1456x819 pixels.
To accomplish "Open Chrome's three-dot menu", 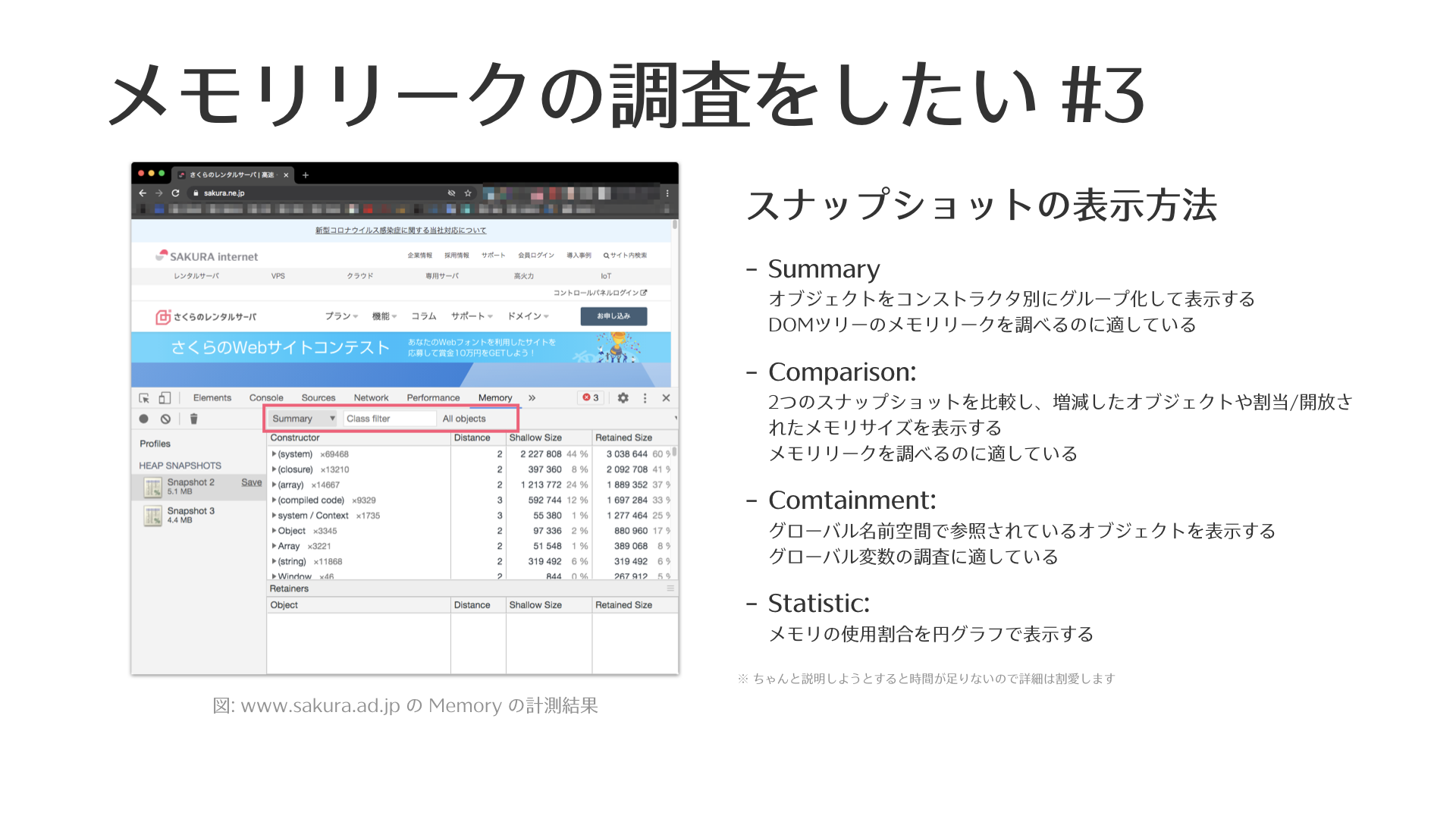I will pos(667,193).
